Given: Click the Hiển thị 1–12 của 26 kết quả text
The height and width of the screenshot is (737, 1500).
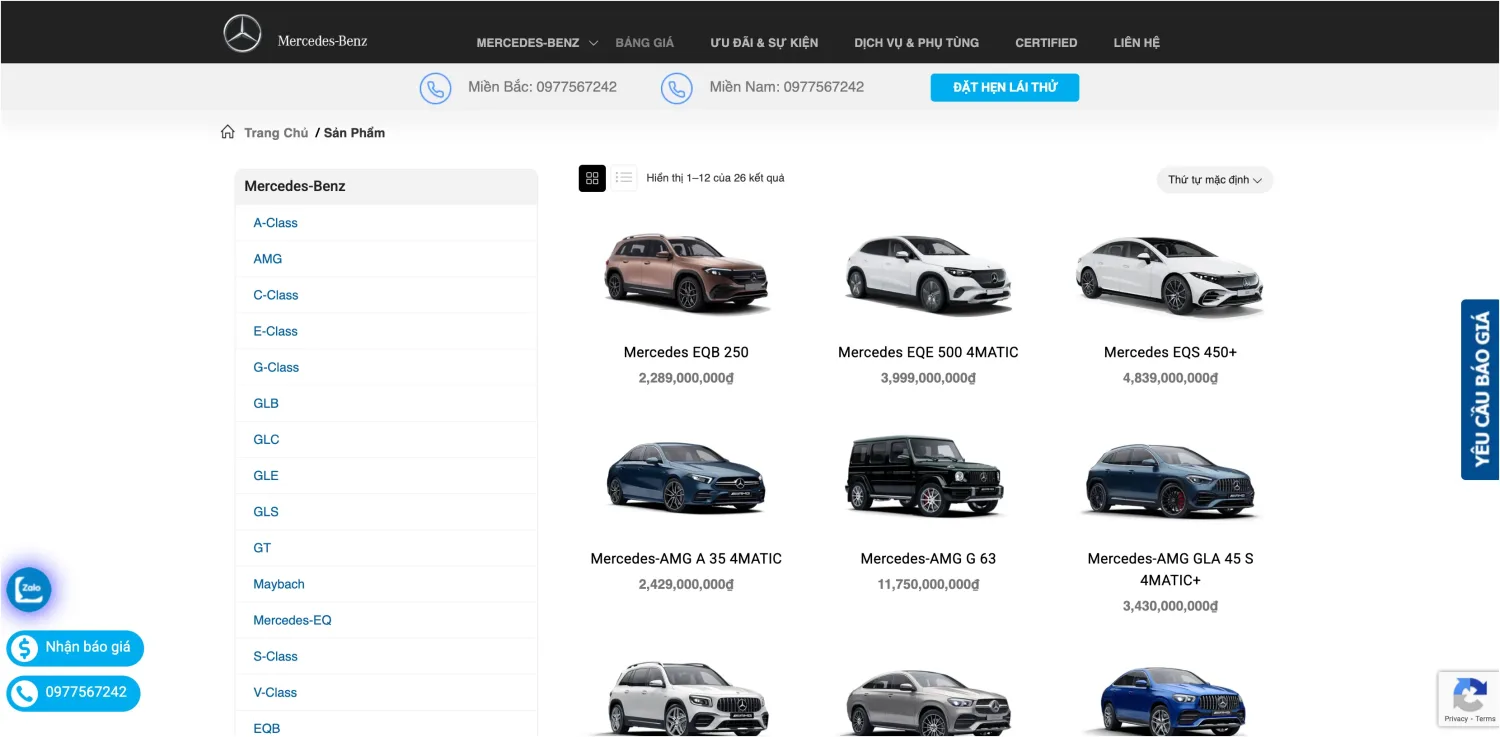Looking at the screenshot, I should click(x=715, y=178).
